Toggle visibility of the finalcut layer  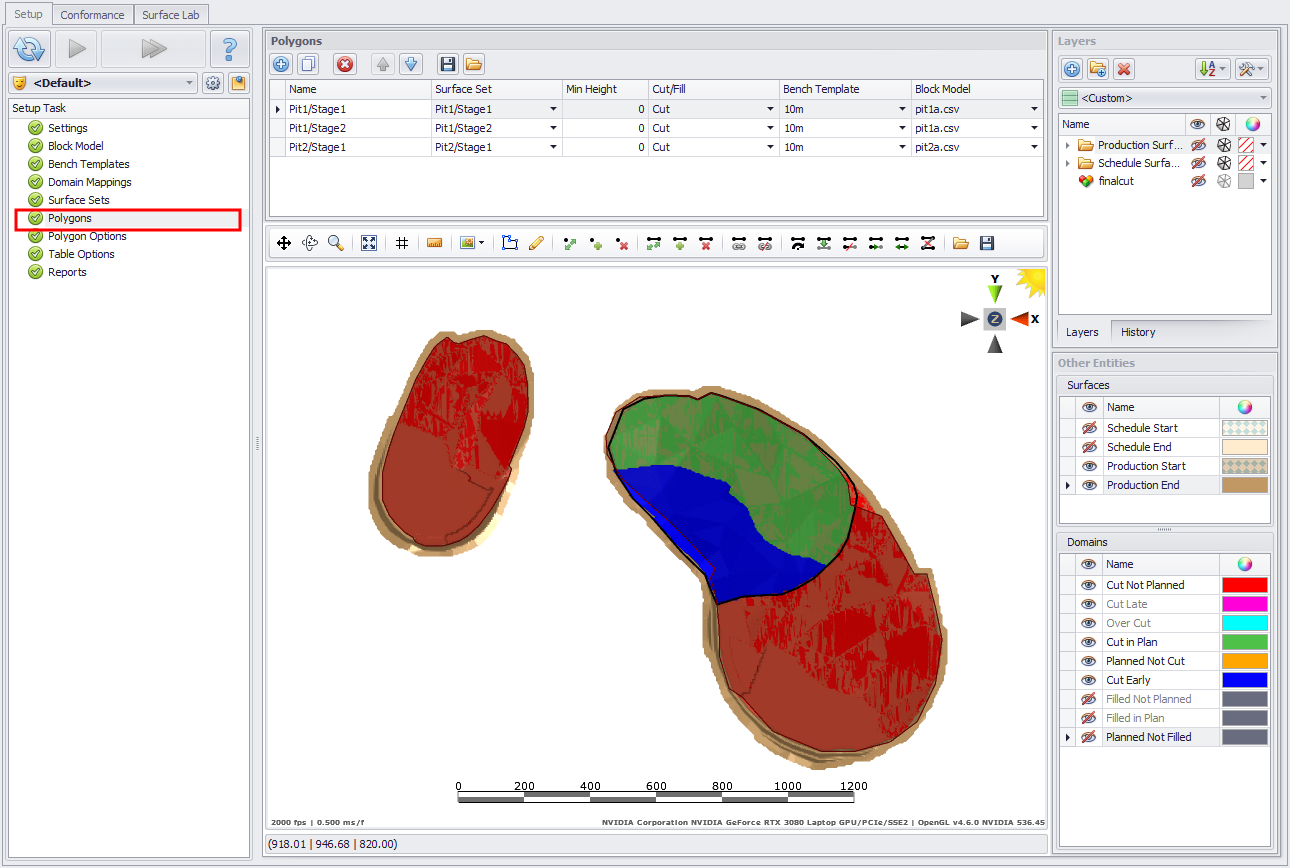point(1198,181)
